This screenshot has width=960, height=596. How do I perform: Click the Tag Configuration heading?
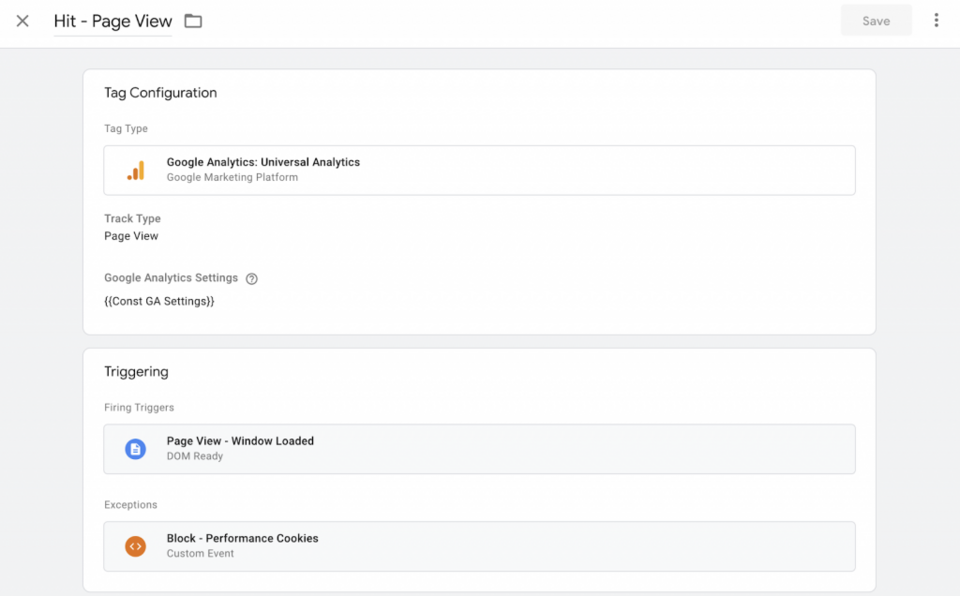tap(160, 92)
